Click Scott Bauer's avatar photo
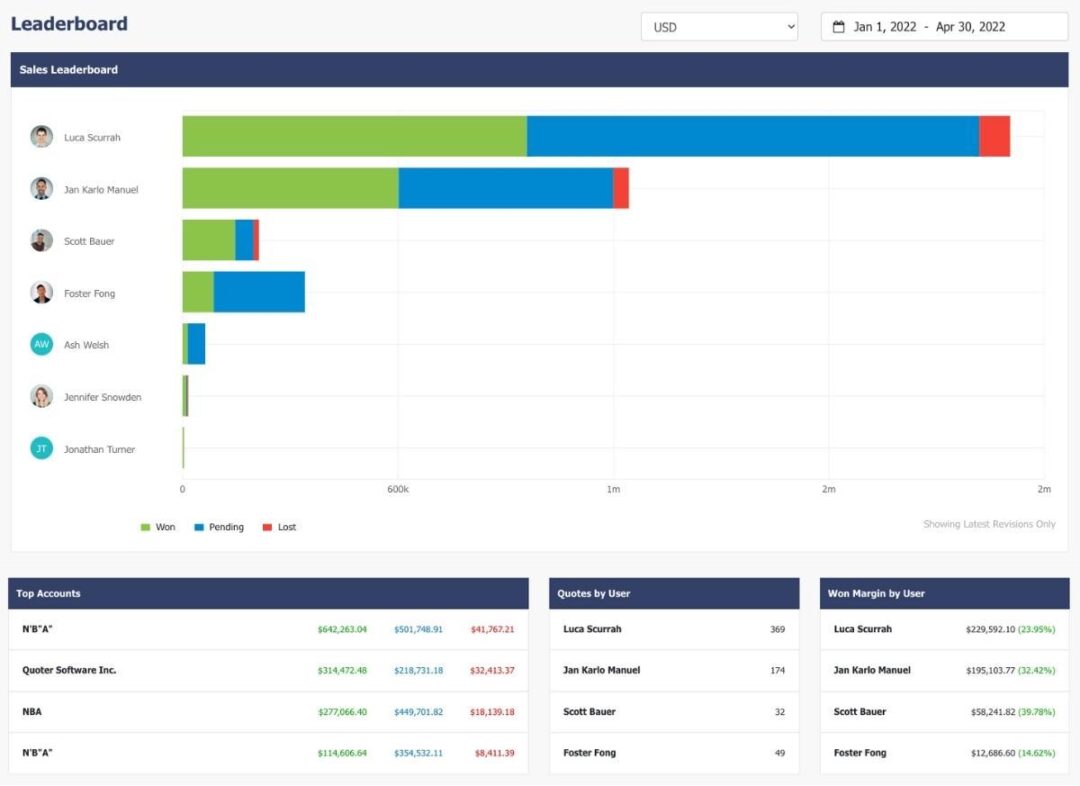 click(x=41, y=240)
